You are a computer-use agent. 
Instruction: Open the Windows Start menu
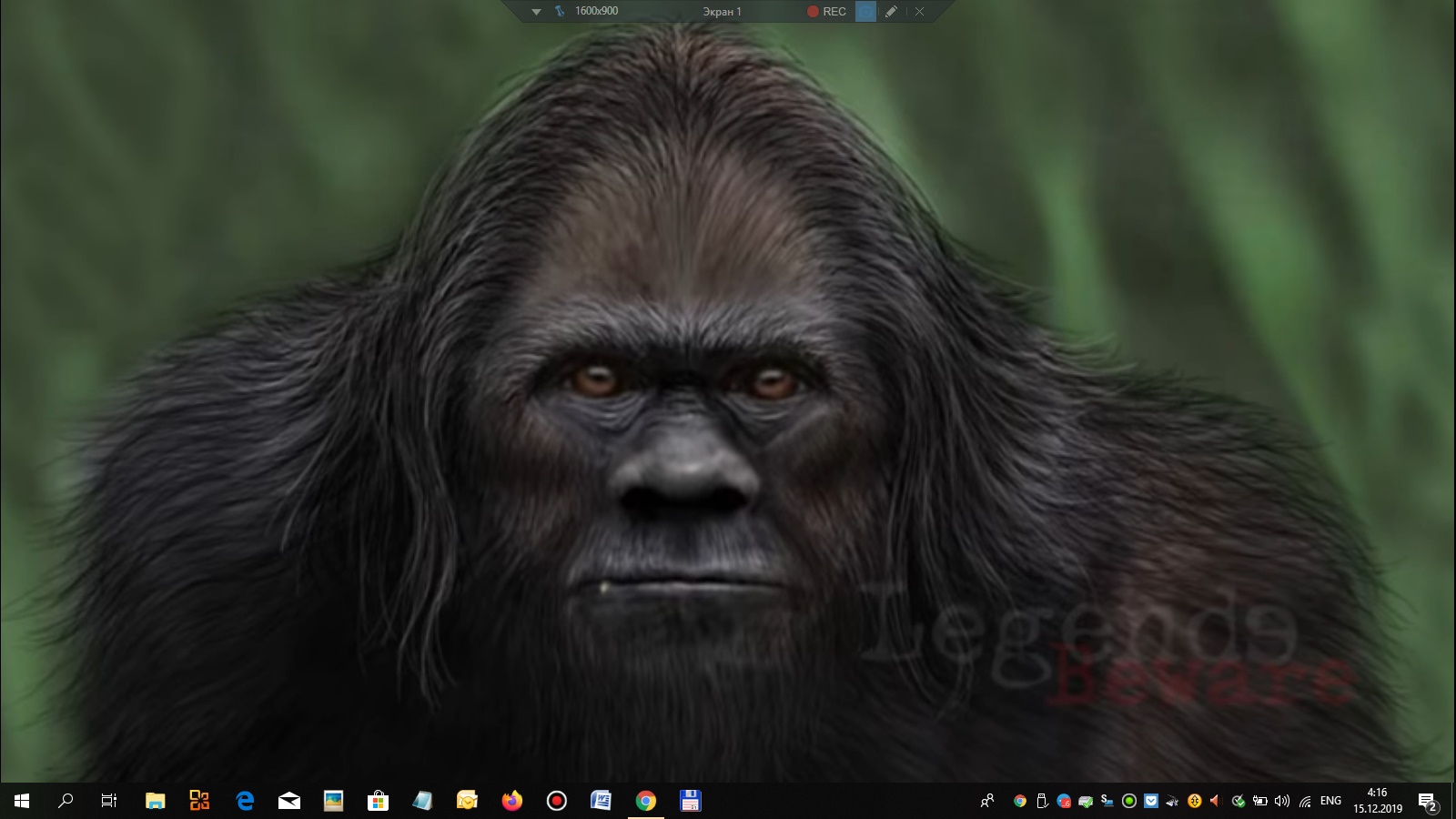coord(22,801)
